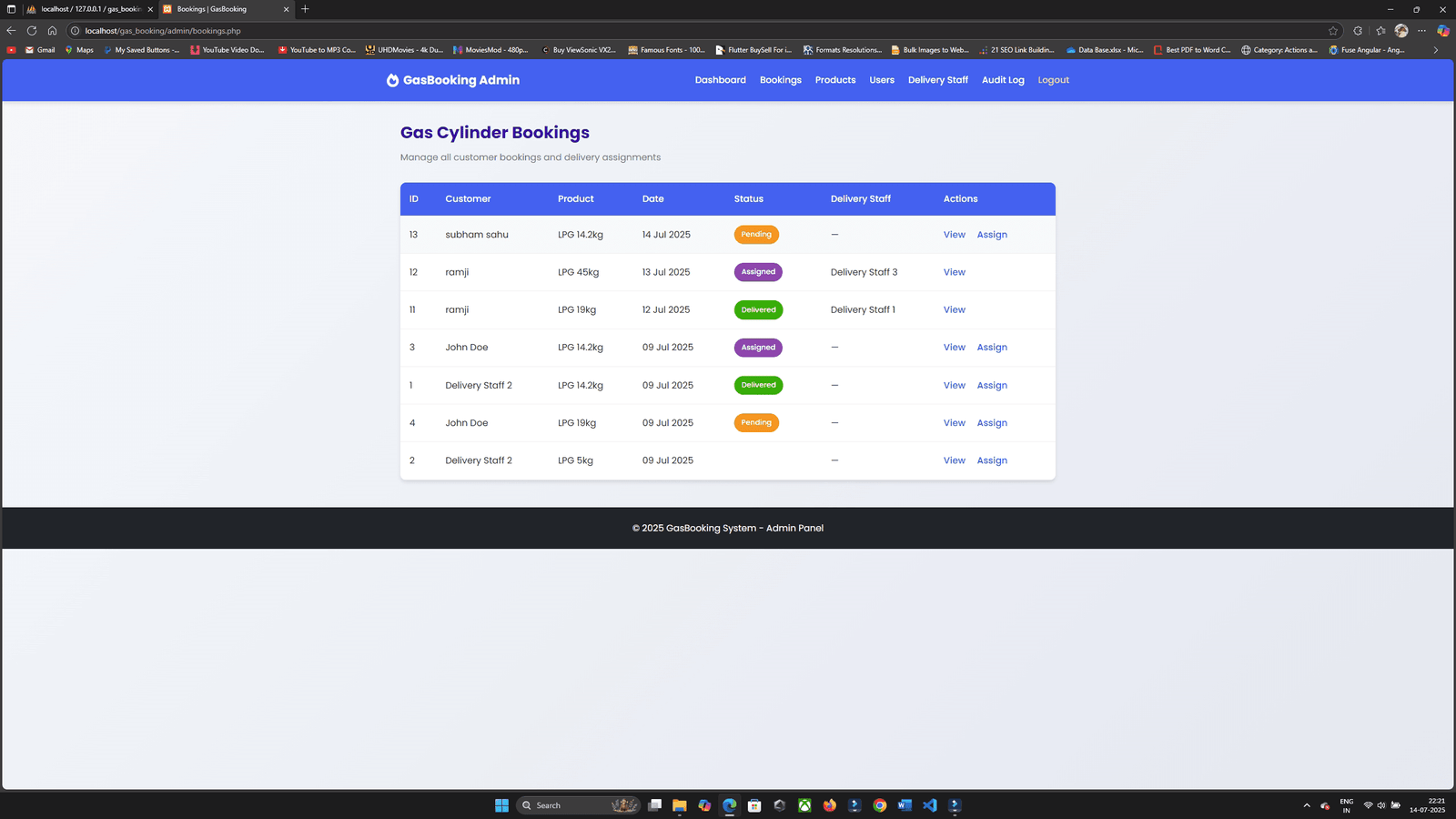Viewport: 1456px width, 819px height.
Task: View ramji's LPG 45kg booking
Action: click(954, 272)
